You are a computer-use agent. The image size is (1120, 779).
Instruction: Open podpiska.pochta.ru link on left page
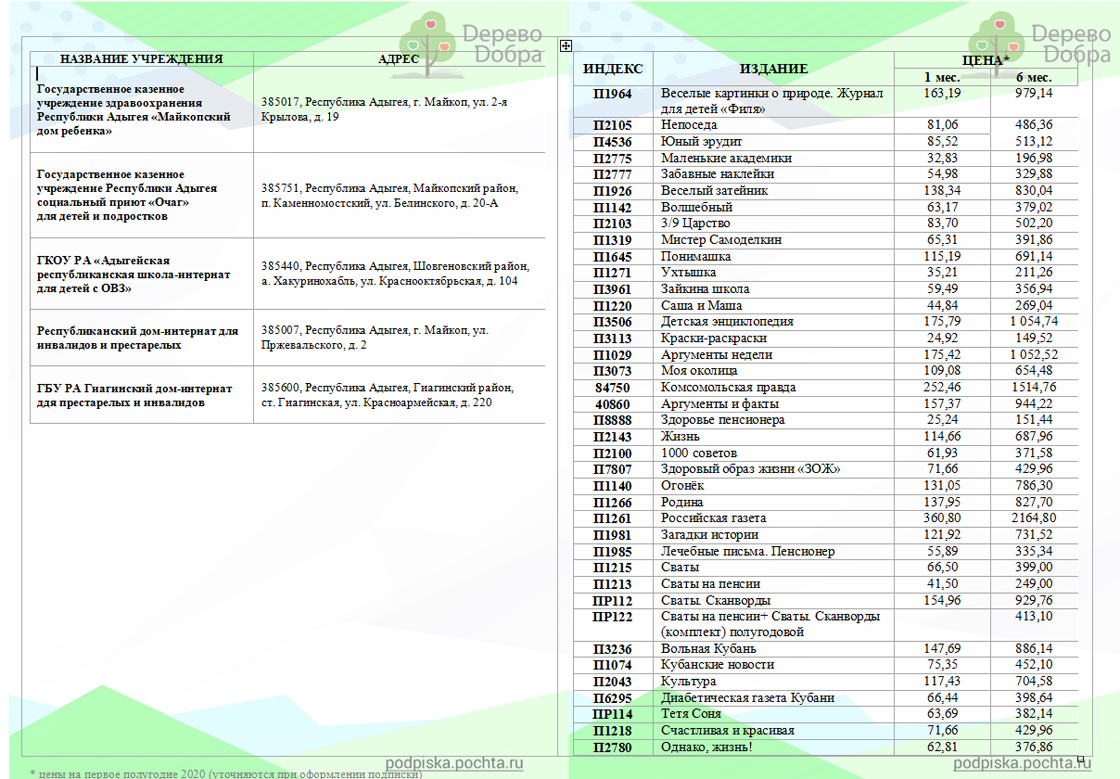point(455,764)
